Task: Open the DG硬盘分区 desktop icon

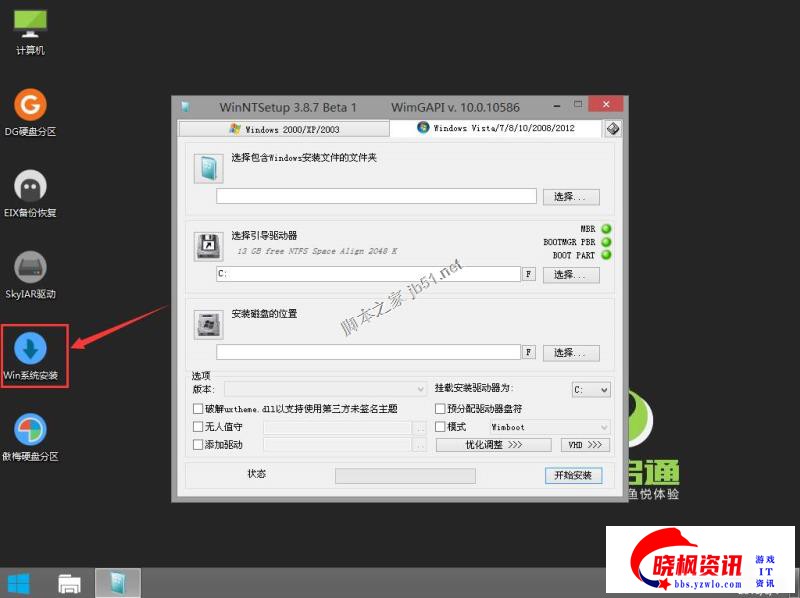Action: tap(31, 106)
